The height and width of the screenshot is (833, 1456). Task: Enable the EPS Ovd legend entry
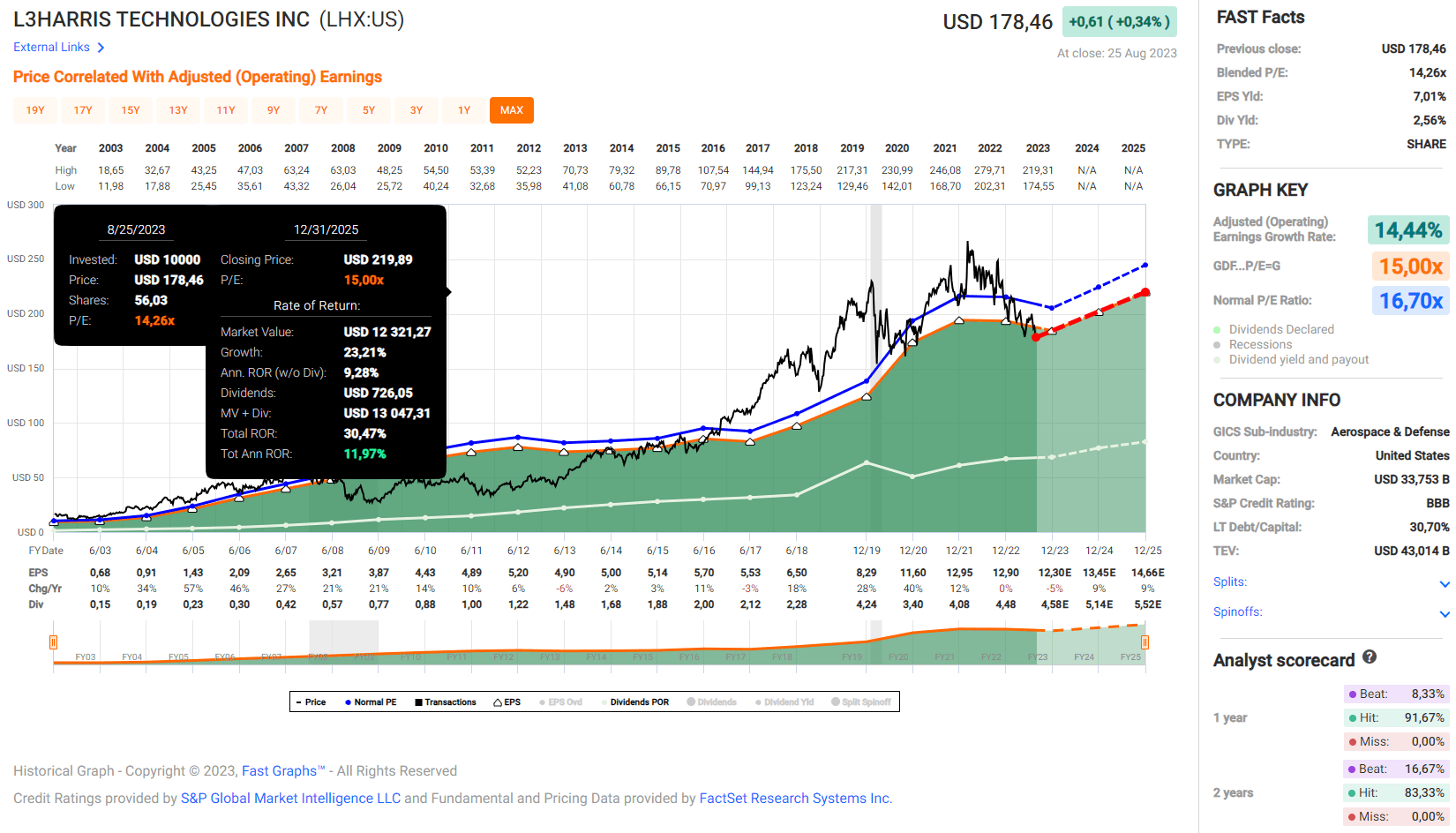(x=561, y=702)
